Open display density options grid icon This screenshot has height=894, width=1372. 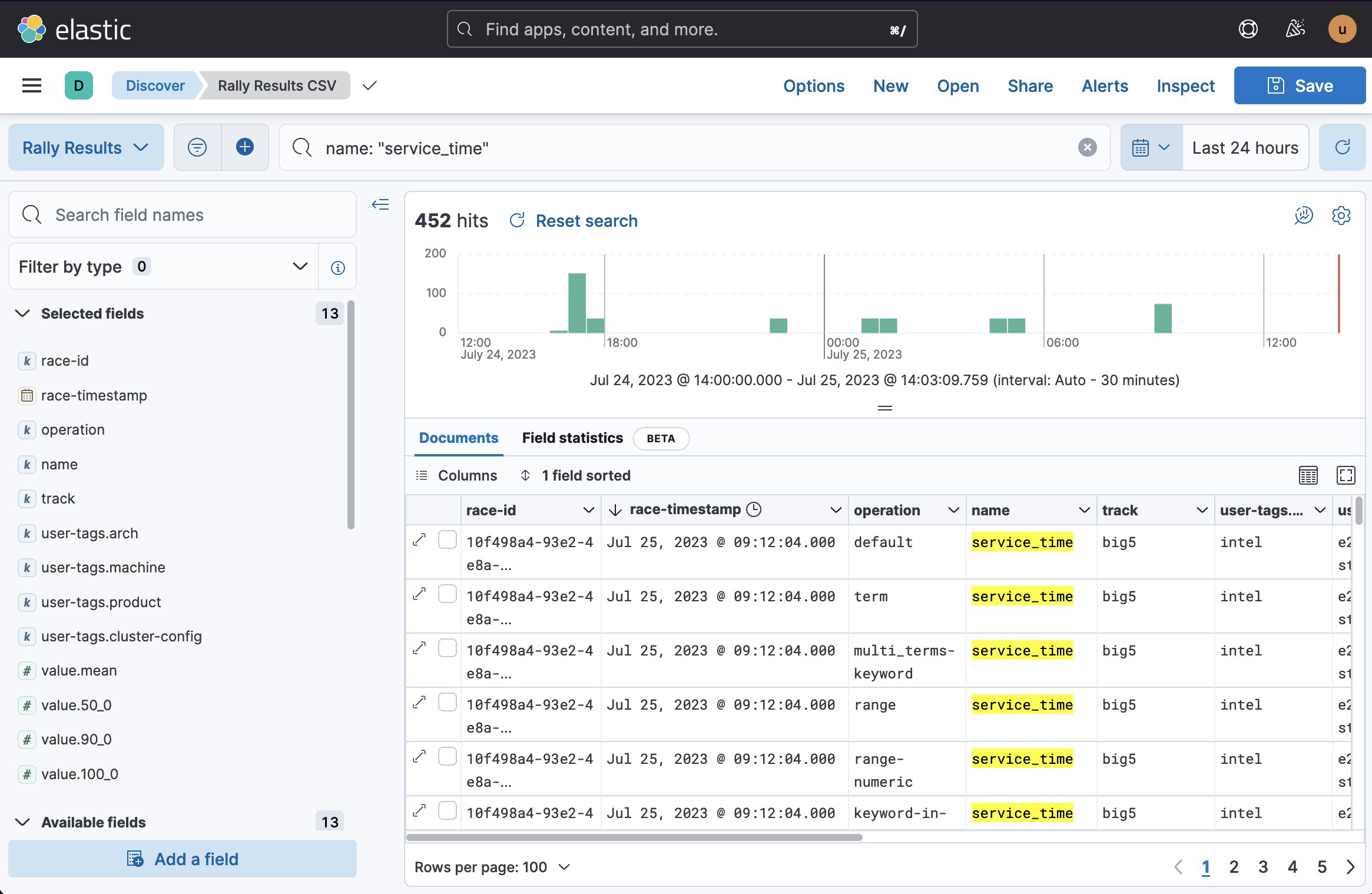[x=1308, y=475]
